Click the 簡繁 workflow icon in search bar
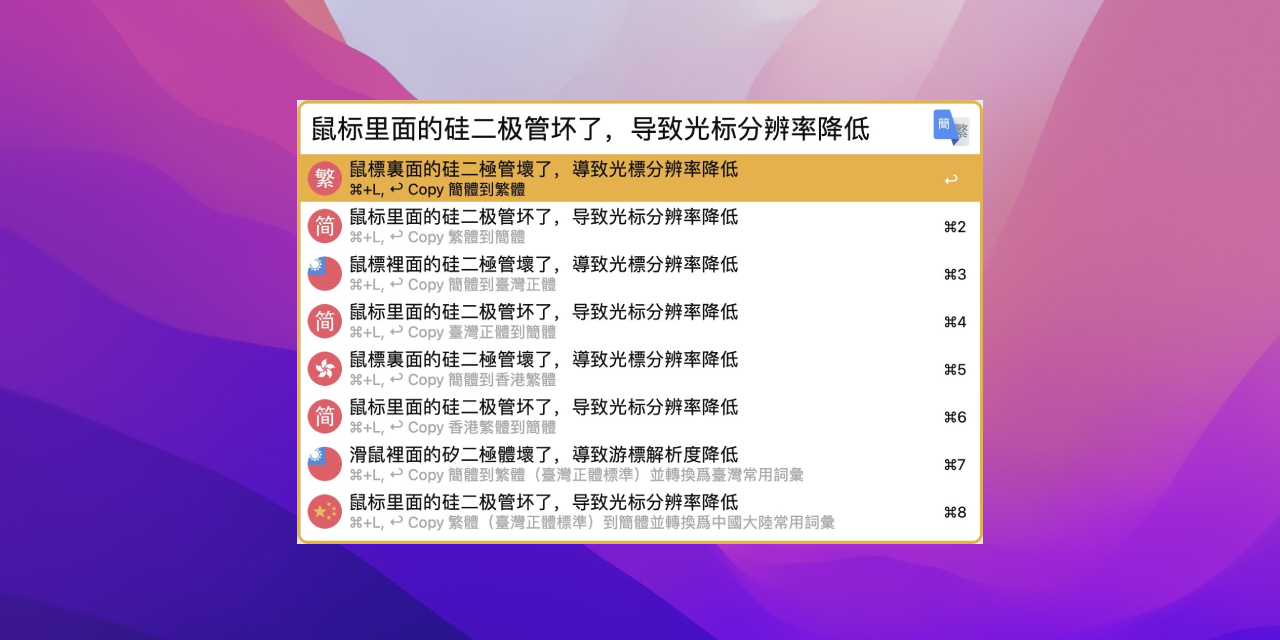Viewport: 1280px width, 640px height. 951,128
